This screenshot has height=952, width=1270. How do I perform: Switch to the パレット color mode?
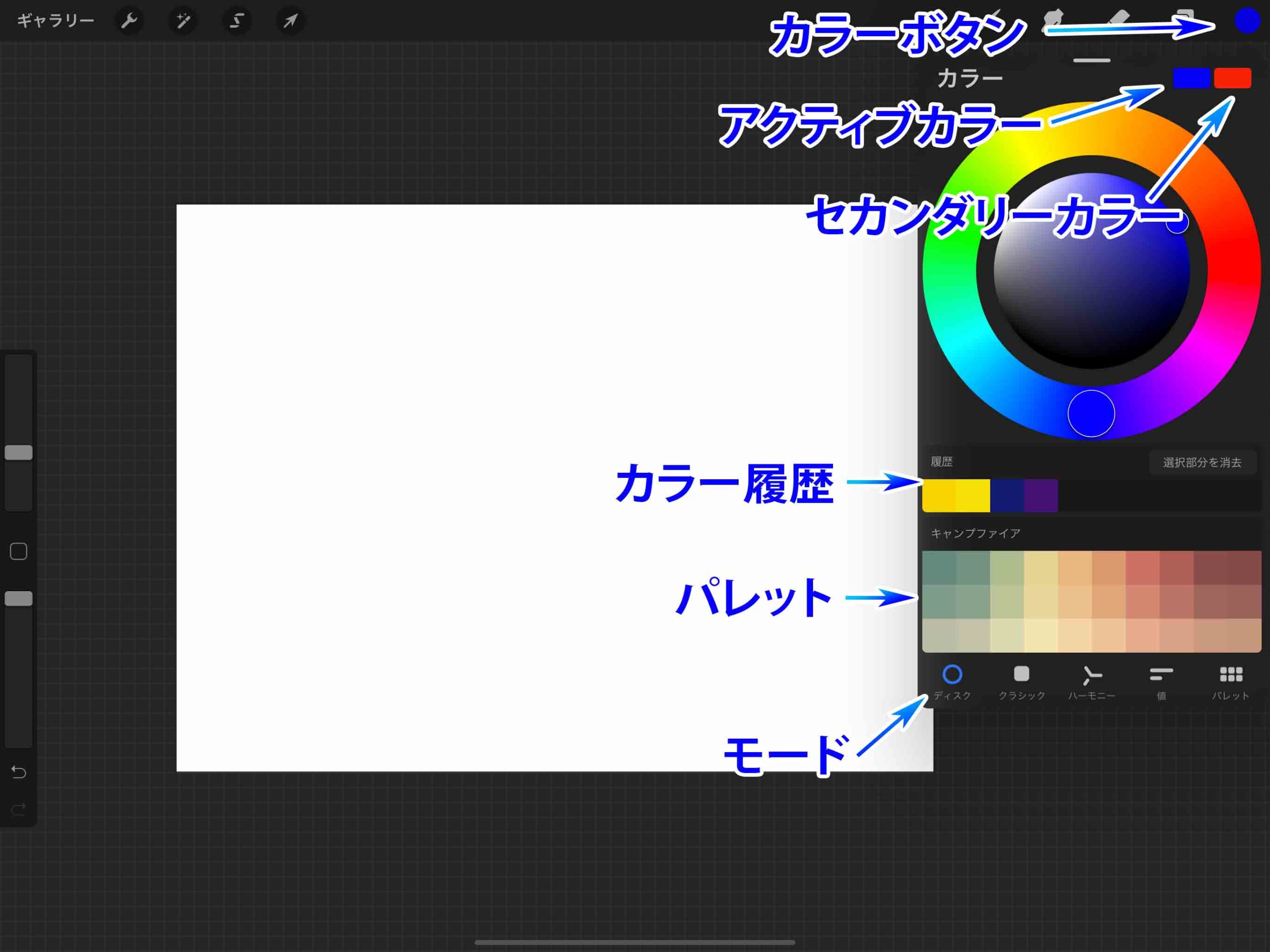[1230, 682]
